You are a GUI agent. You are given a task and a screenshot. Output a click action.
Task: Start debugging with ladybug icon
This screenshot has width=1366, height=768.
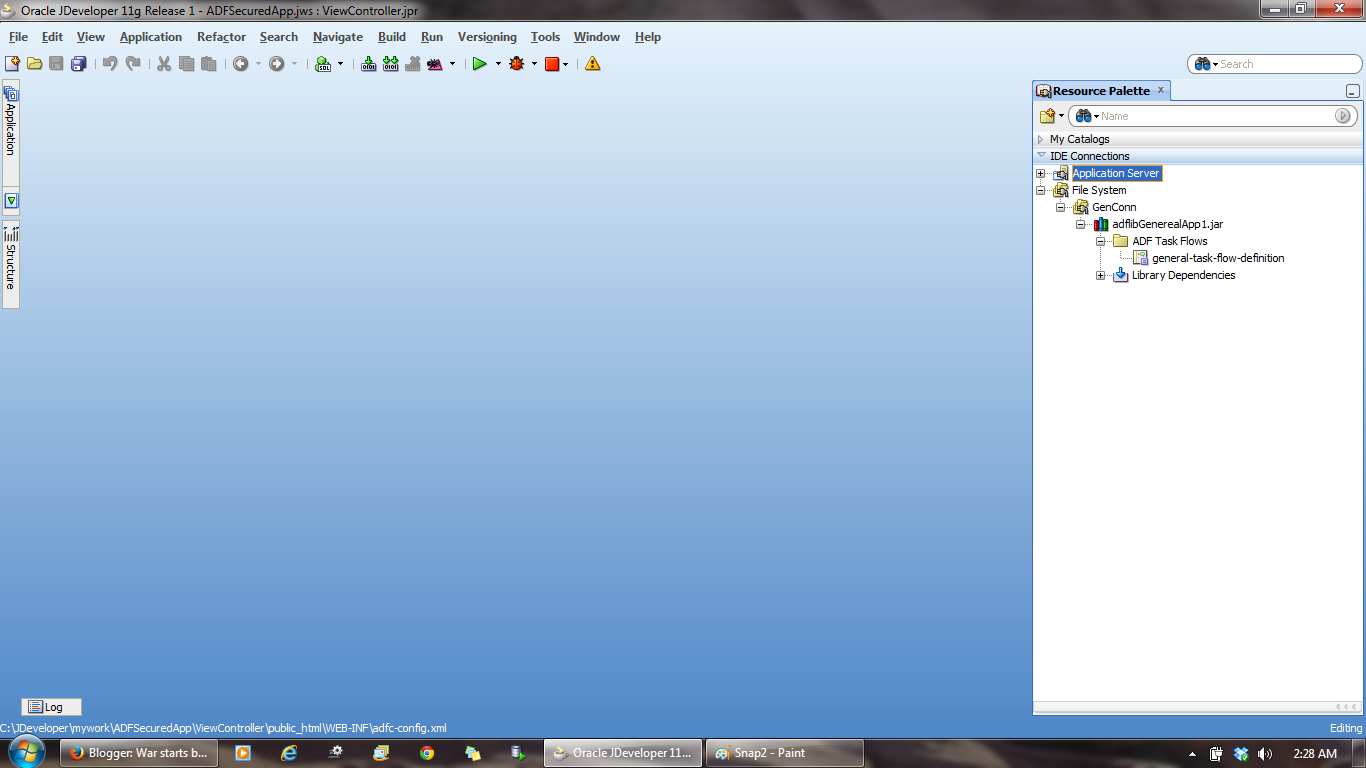point(517,64)
